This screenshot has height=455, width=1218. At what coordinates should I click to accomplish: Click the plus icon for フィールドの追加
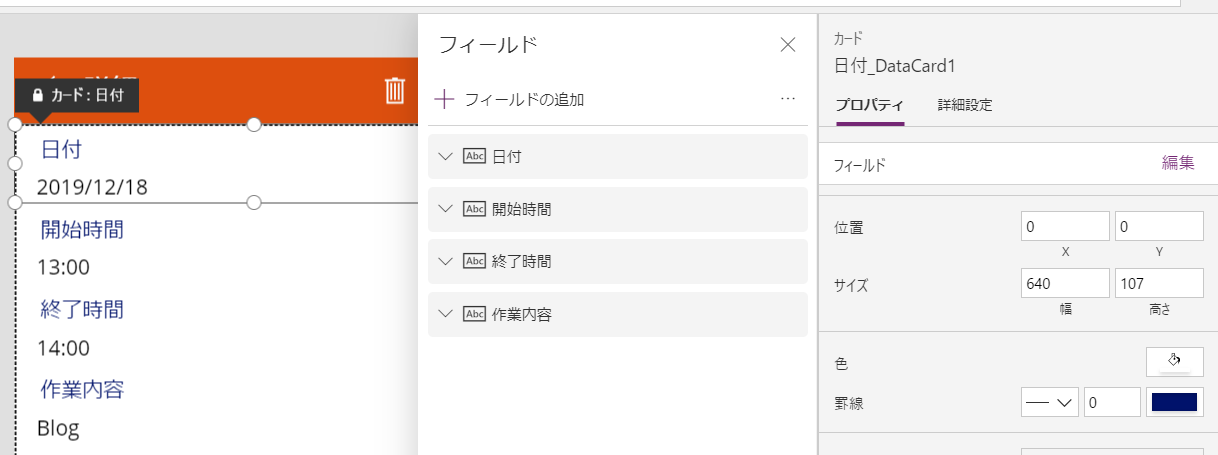[x=445, y=99]
